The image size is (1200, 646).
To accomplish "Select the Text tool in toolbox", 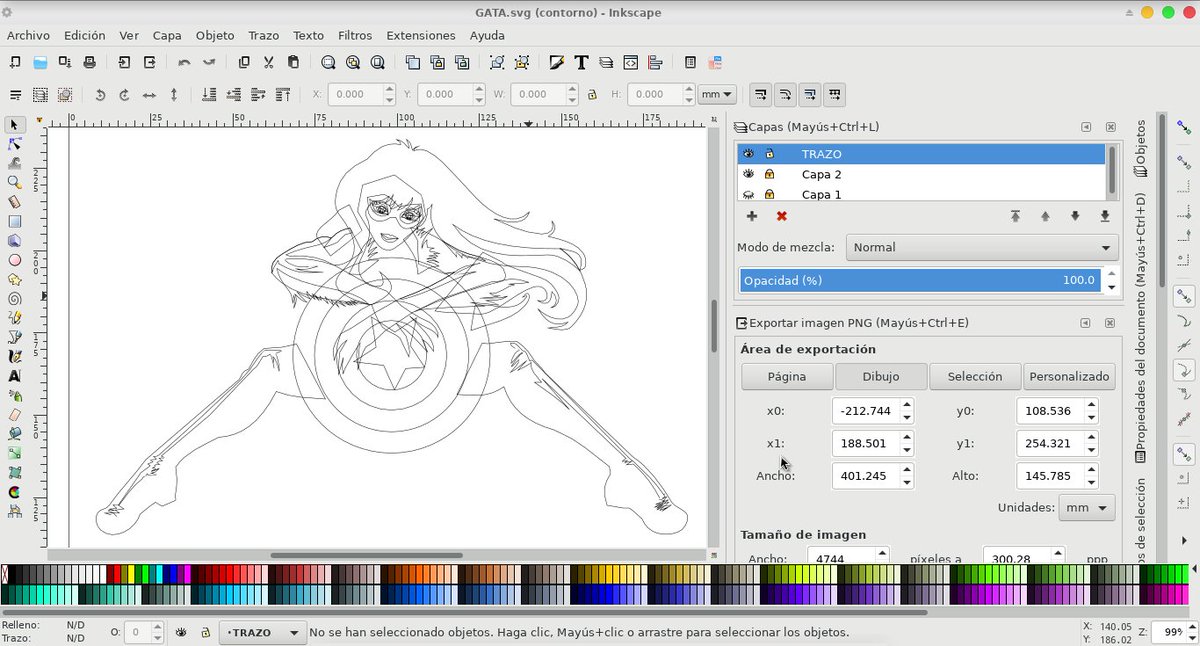I will click(x=15, y=376).
